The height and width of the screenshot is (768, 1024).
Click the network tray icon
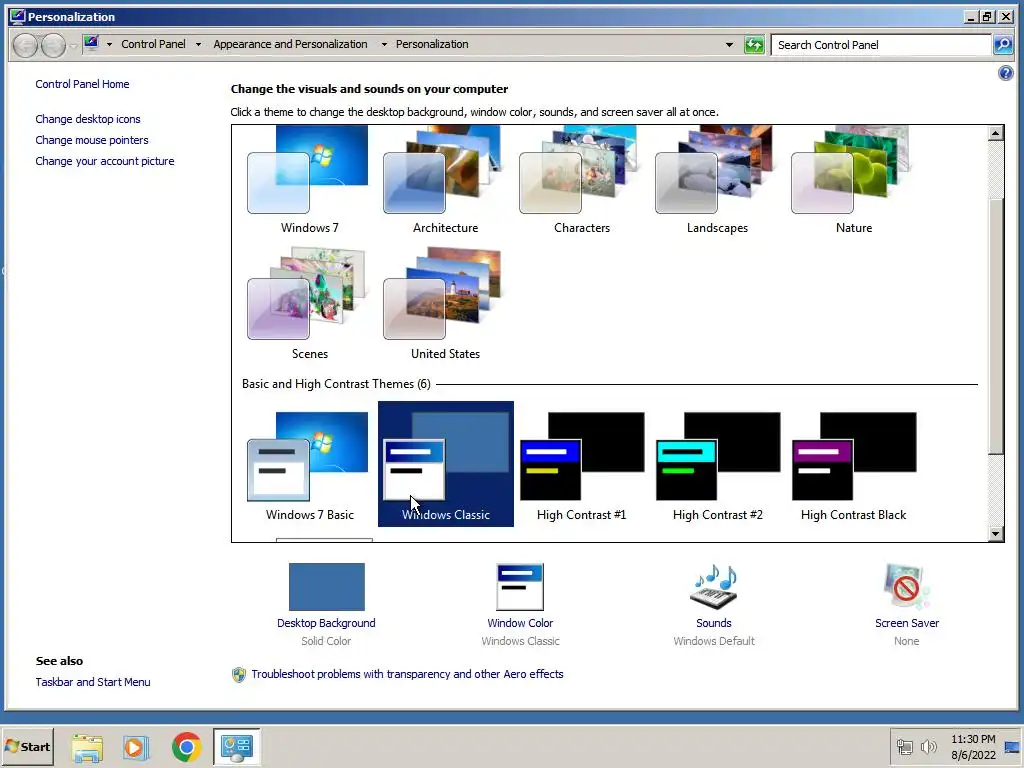[x=904, y=746]
